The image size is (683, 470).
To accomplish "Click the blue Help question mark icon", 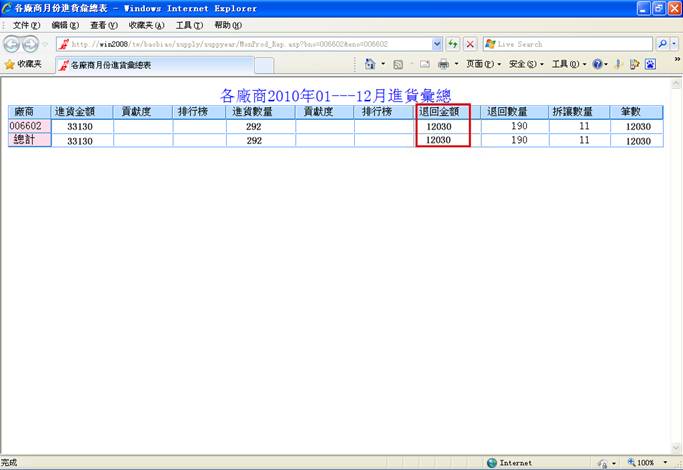I will tap(598, 64).
